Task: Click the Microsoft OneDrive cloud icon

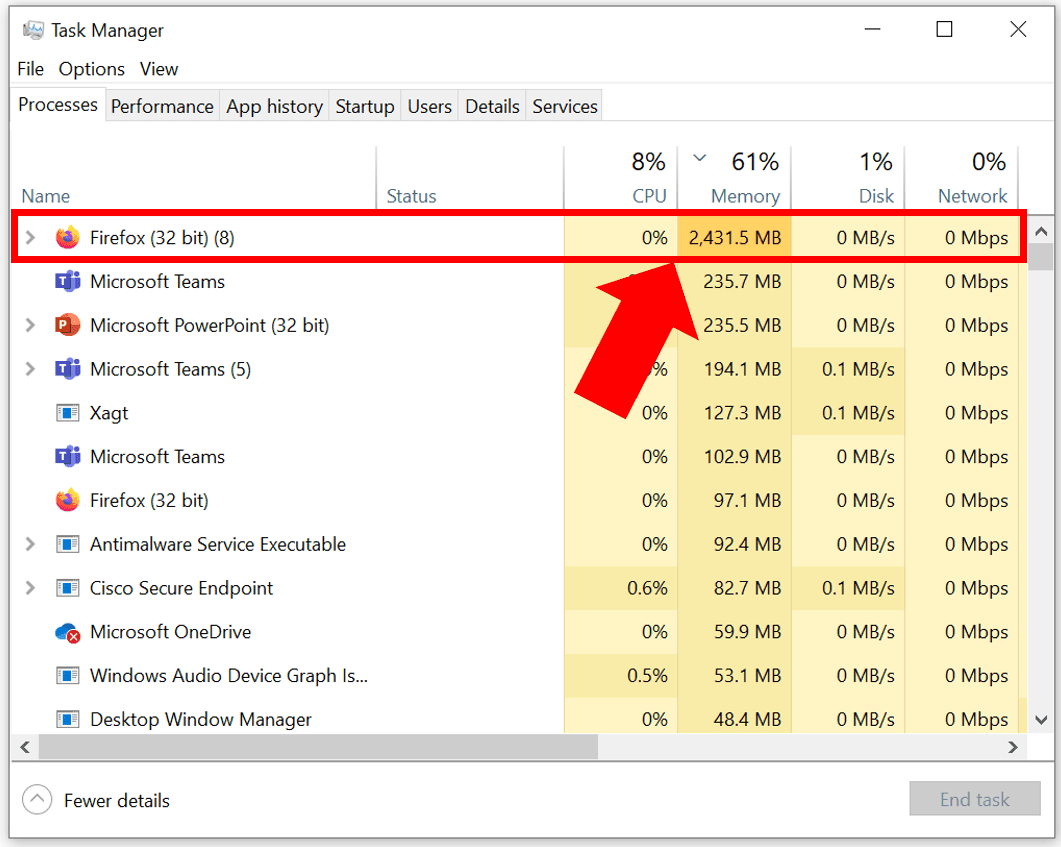Action: (68, 633)
